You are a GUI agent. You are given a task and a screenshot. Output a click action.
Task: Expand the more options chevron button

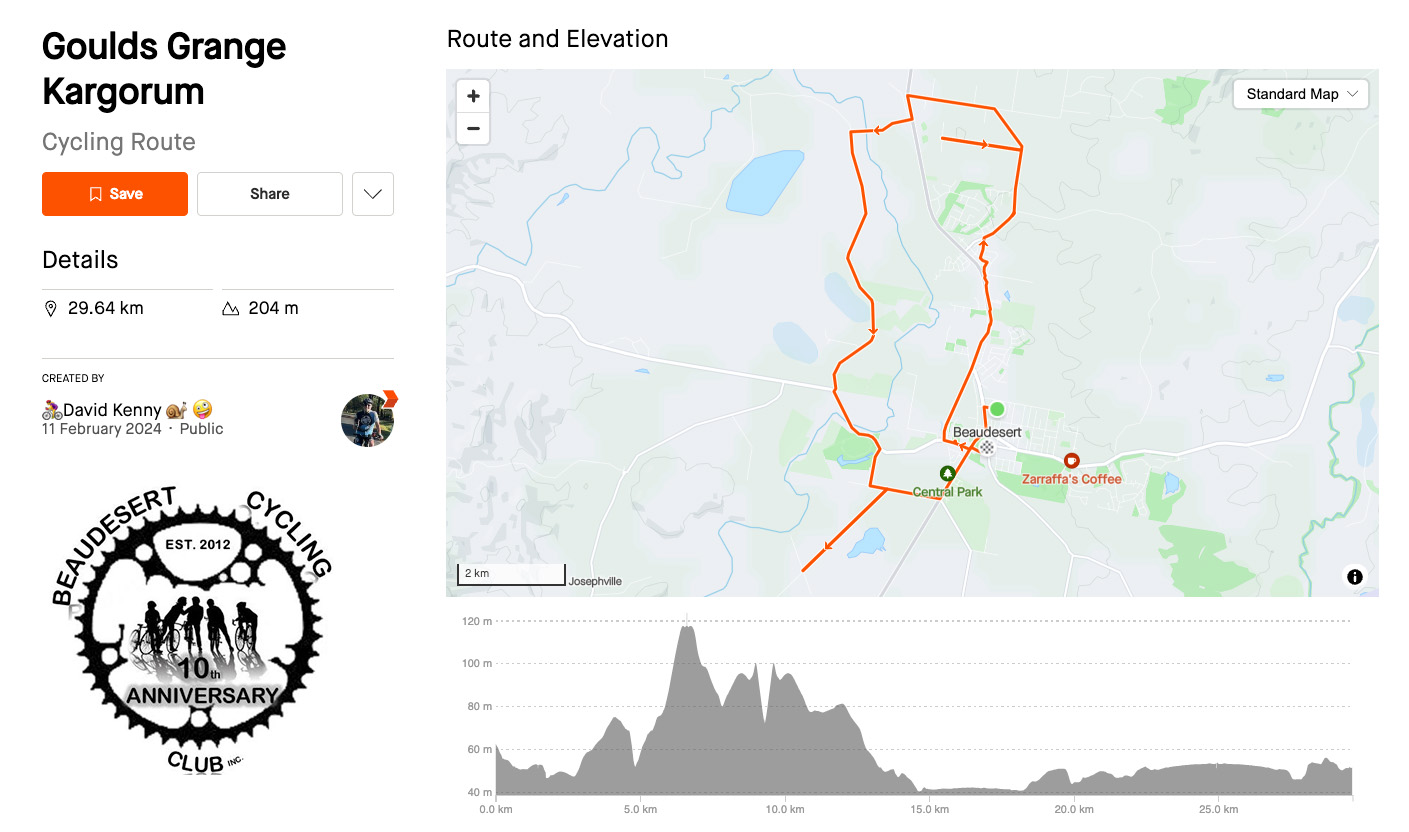tap(373, 194)
